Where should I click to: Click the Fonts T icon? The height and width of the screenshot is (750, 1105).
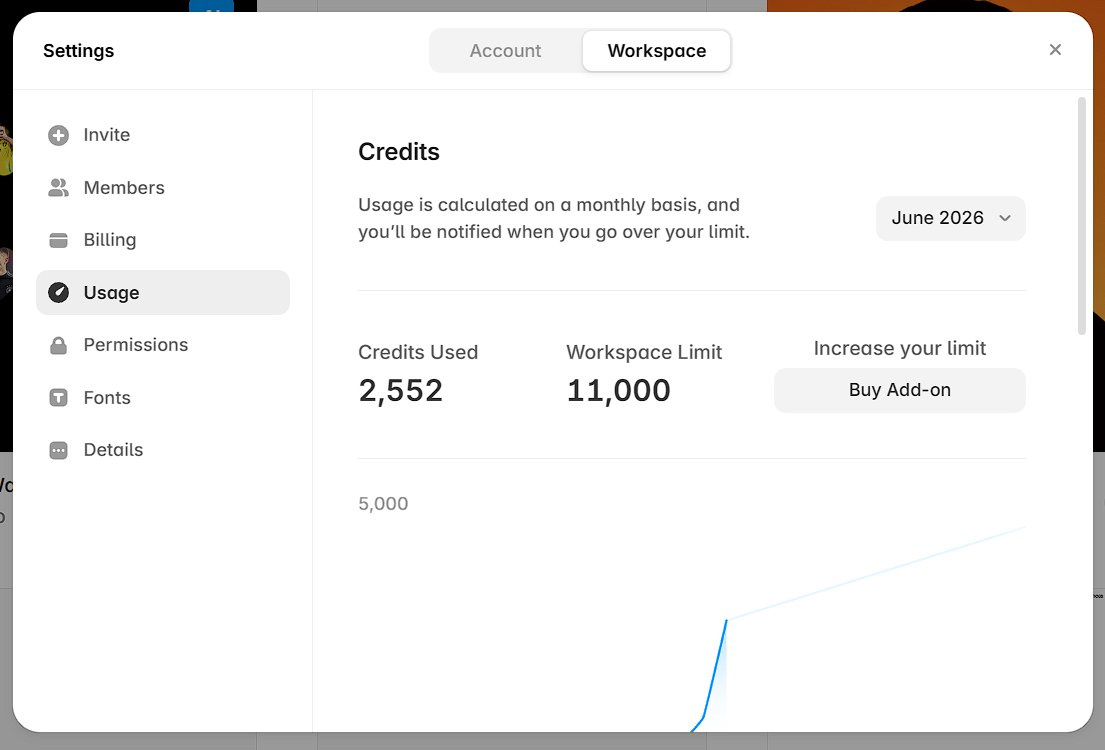(x=58, y=398)
